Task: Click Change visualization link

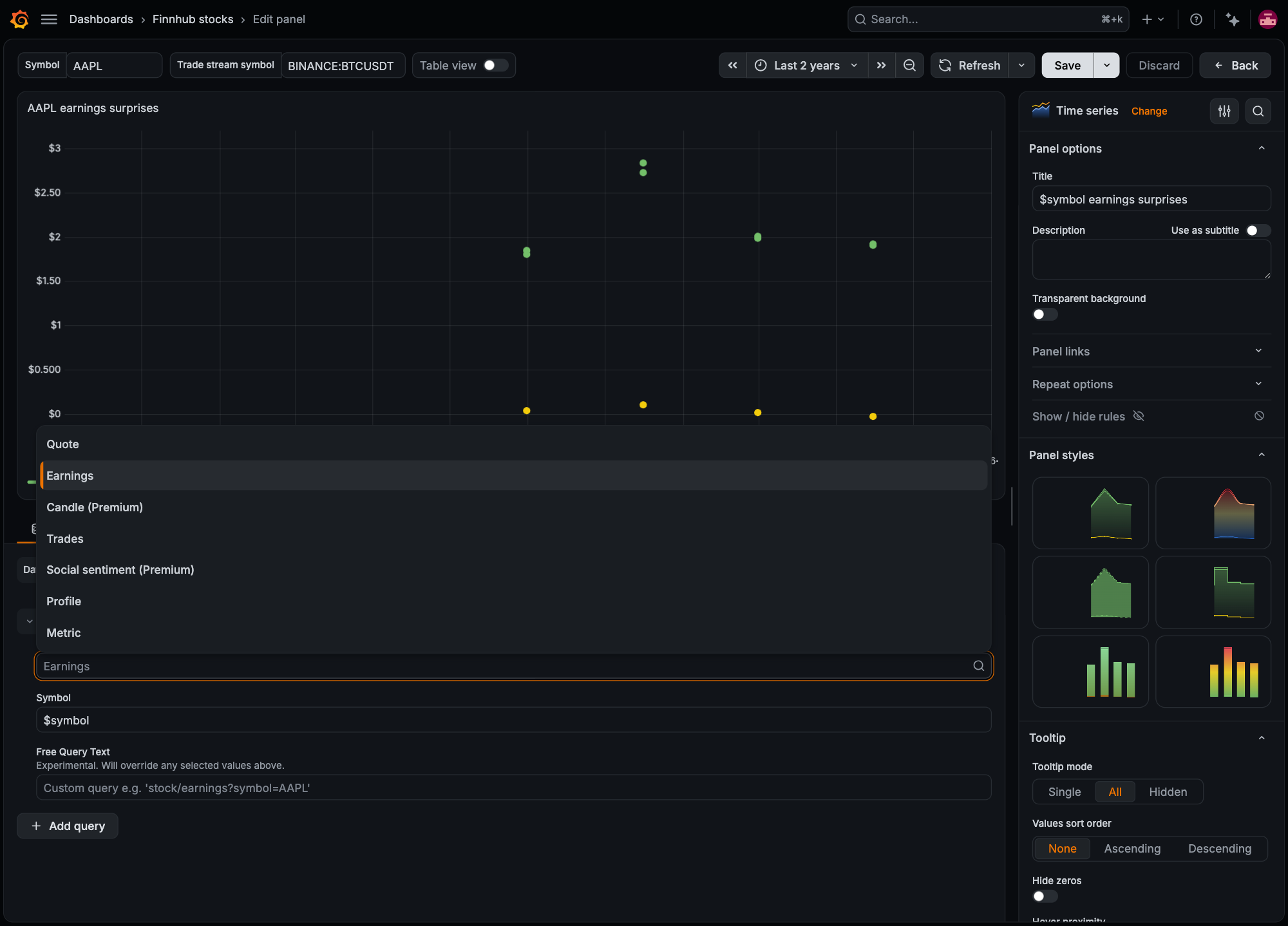Action: (1149, 111)
